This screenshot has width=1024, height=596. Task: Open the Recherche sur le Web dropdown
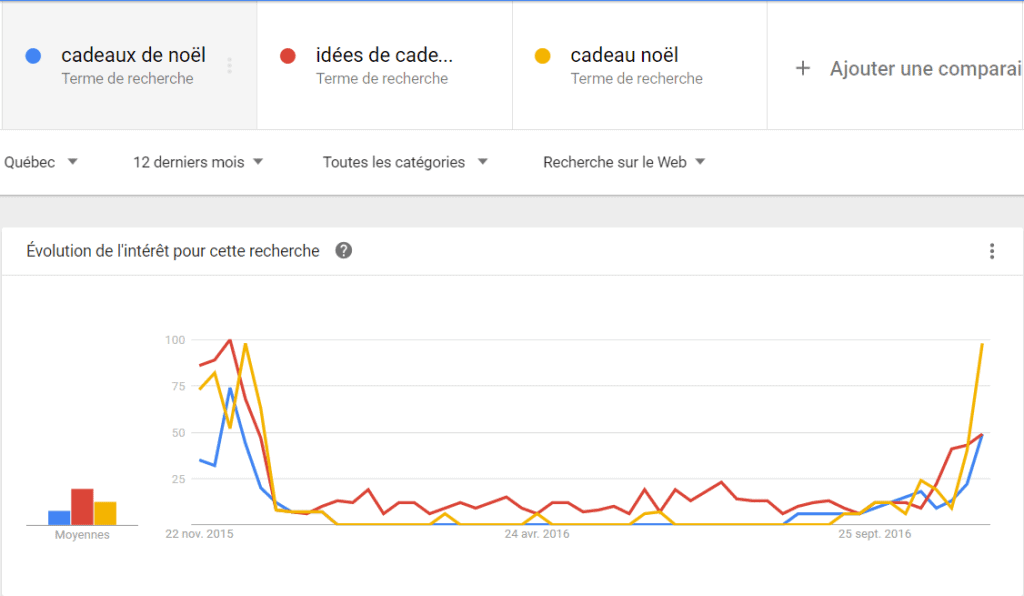pyautogui.click(x=624, y=162)
